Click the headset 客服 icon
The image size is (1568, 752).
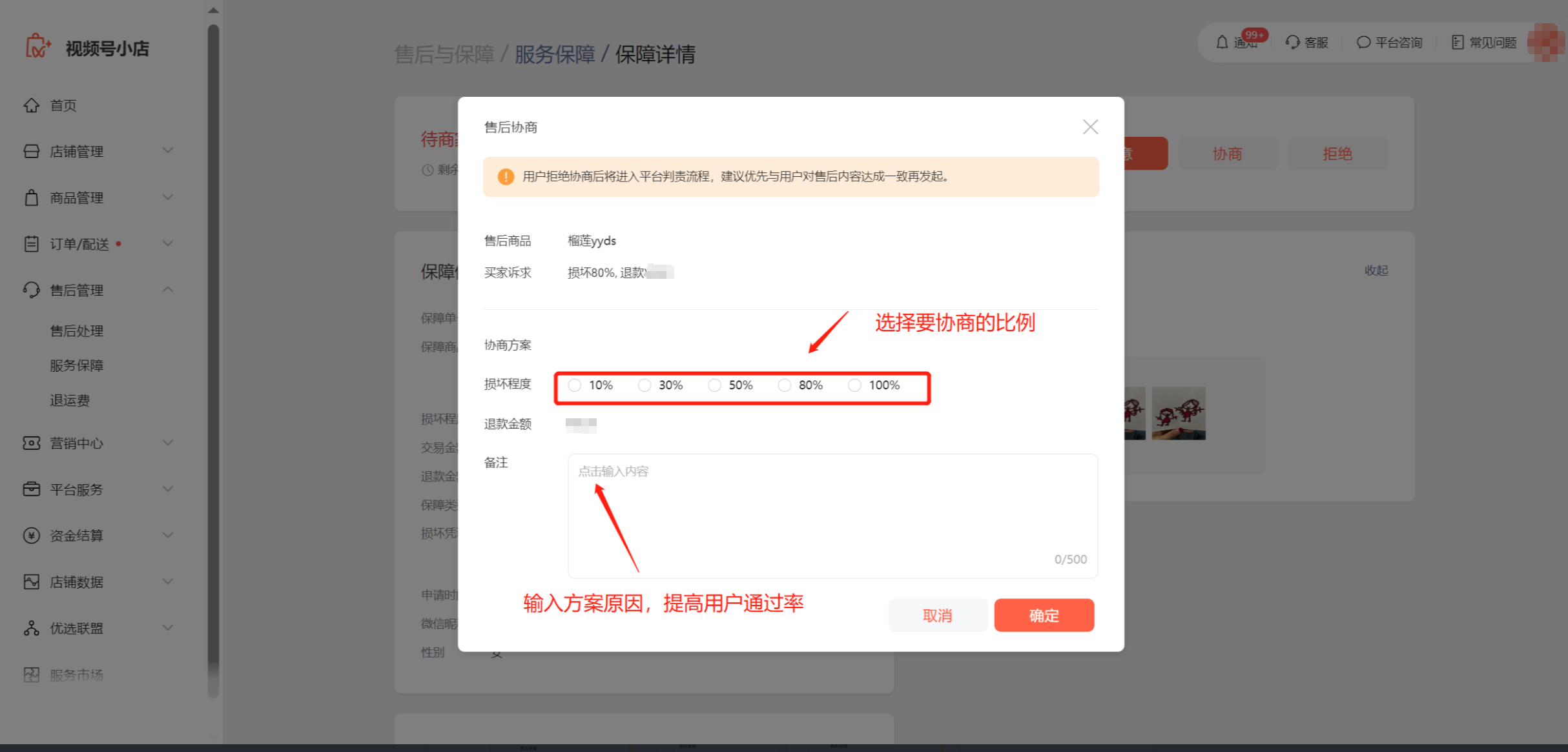click(1292, 43)
